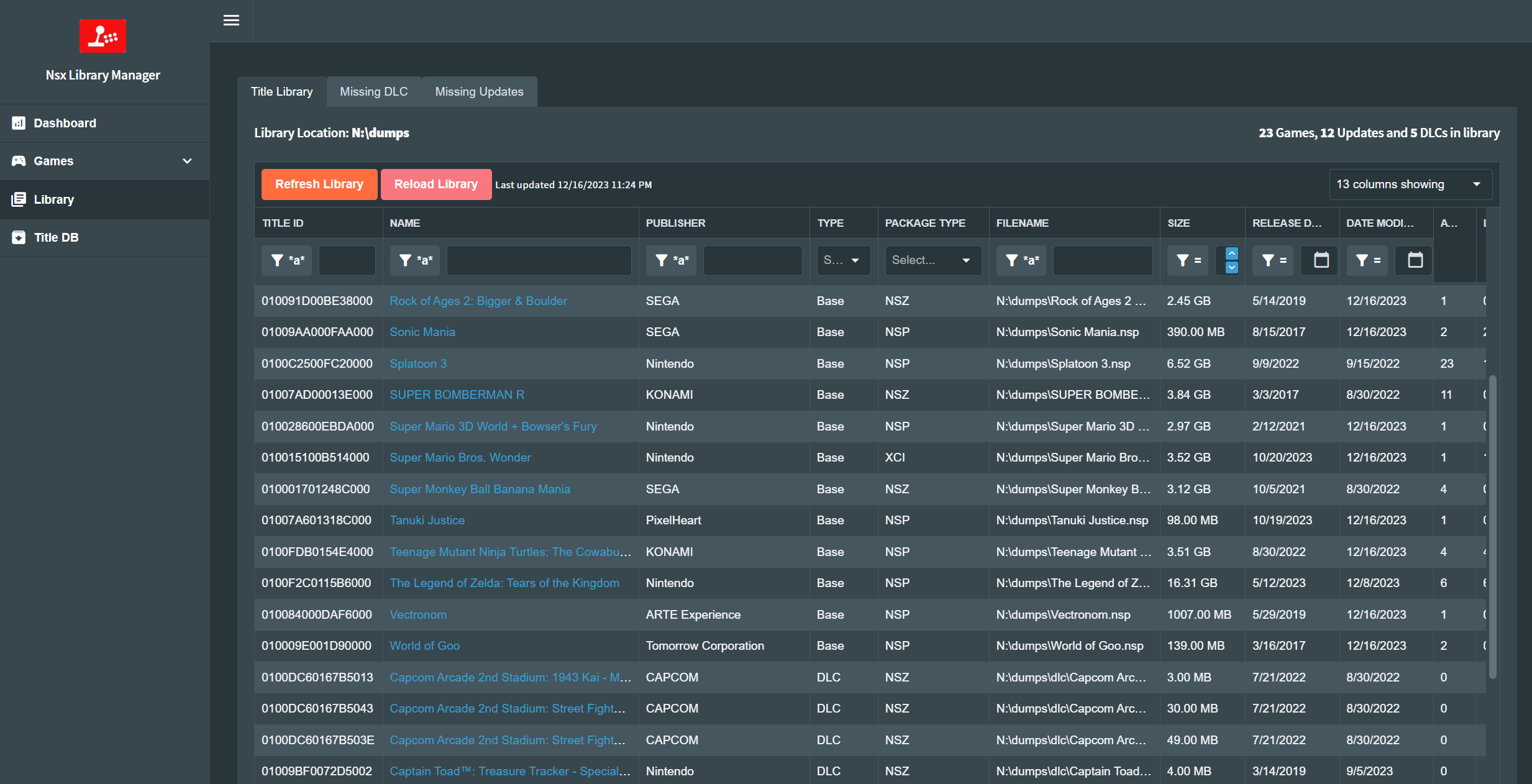This screenshot has height=784, width=1532.
Task: Switch to the Missing Updates tab
Action: (480, 92)
